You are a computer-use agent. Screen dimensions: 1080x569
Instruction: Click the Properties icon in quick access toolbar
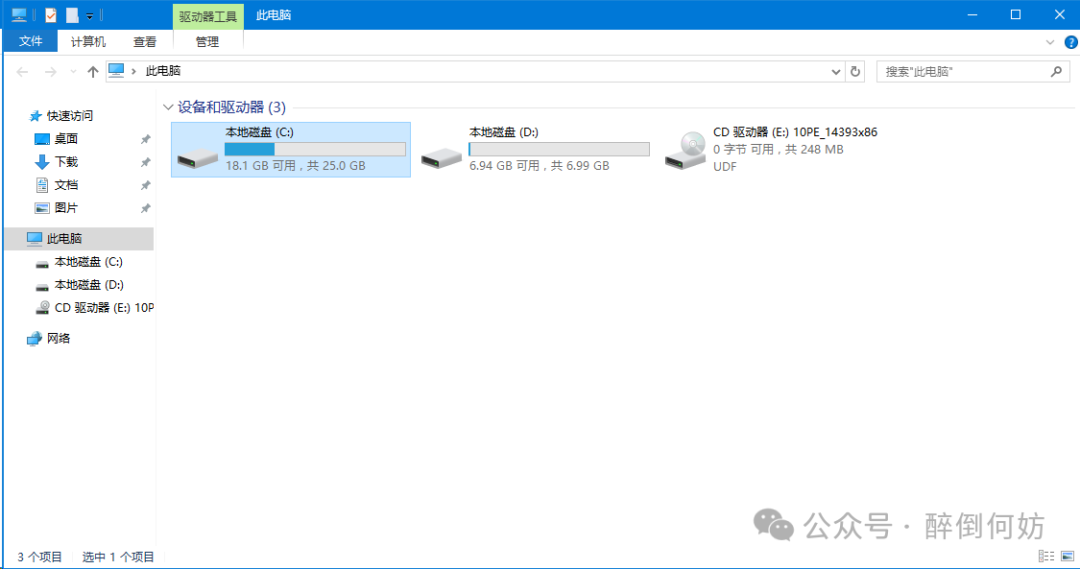pyautogui.click(x=51, y=15)
